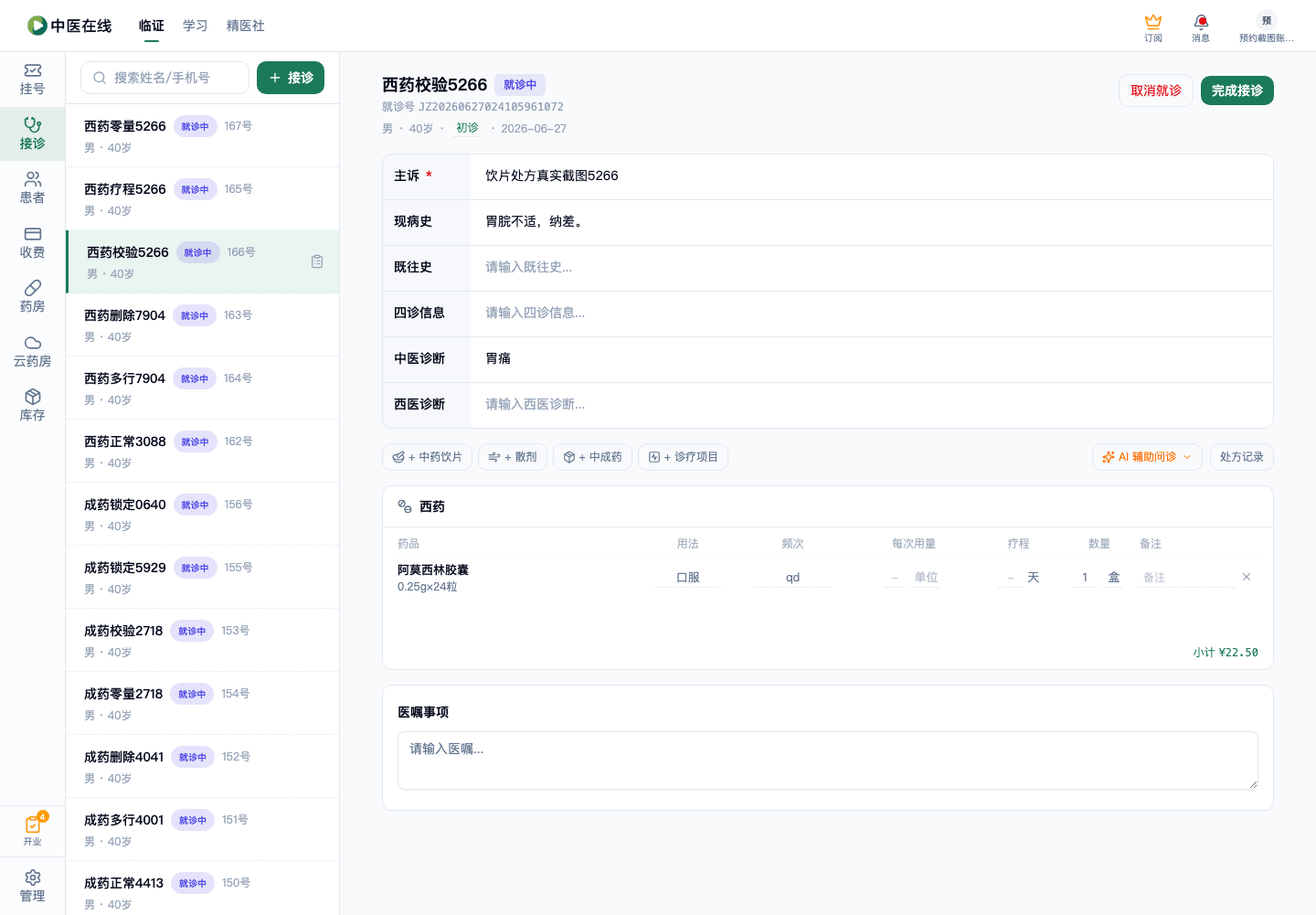Open the 频次 qd dropdown
The height and width of the screenshot is (915, 1316).
click(x=792, y=578)
